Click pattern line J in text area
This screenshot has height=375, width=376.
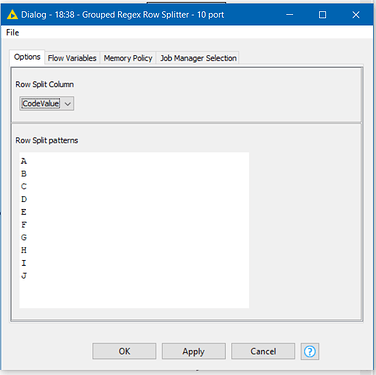pos(24,276)
